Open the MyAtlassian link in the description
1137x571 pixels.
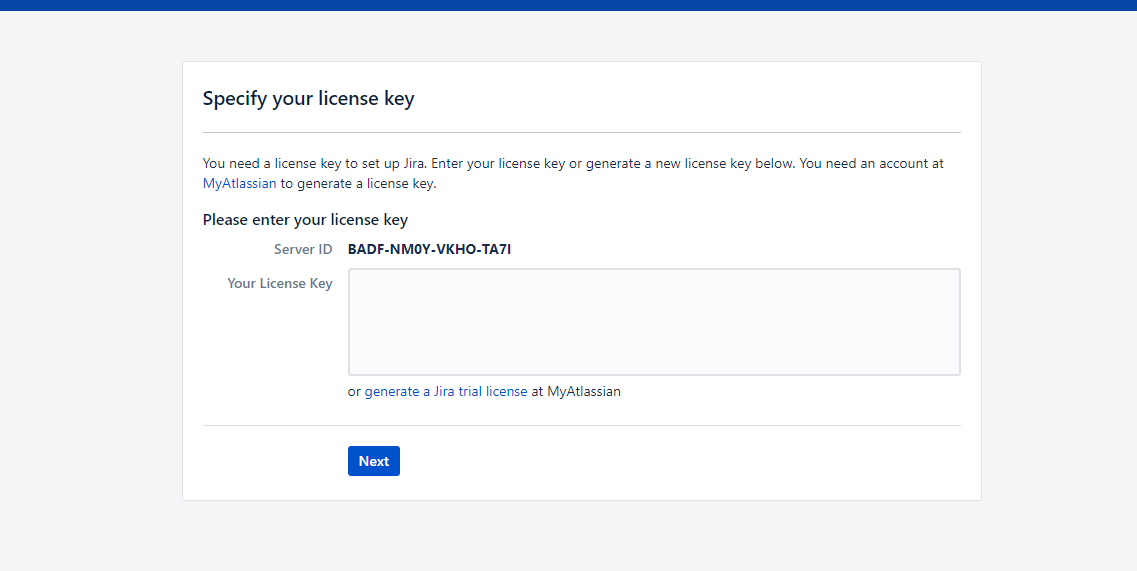239,184
